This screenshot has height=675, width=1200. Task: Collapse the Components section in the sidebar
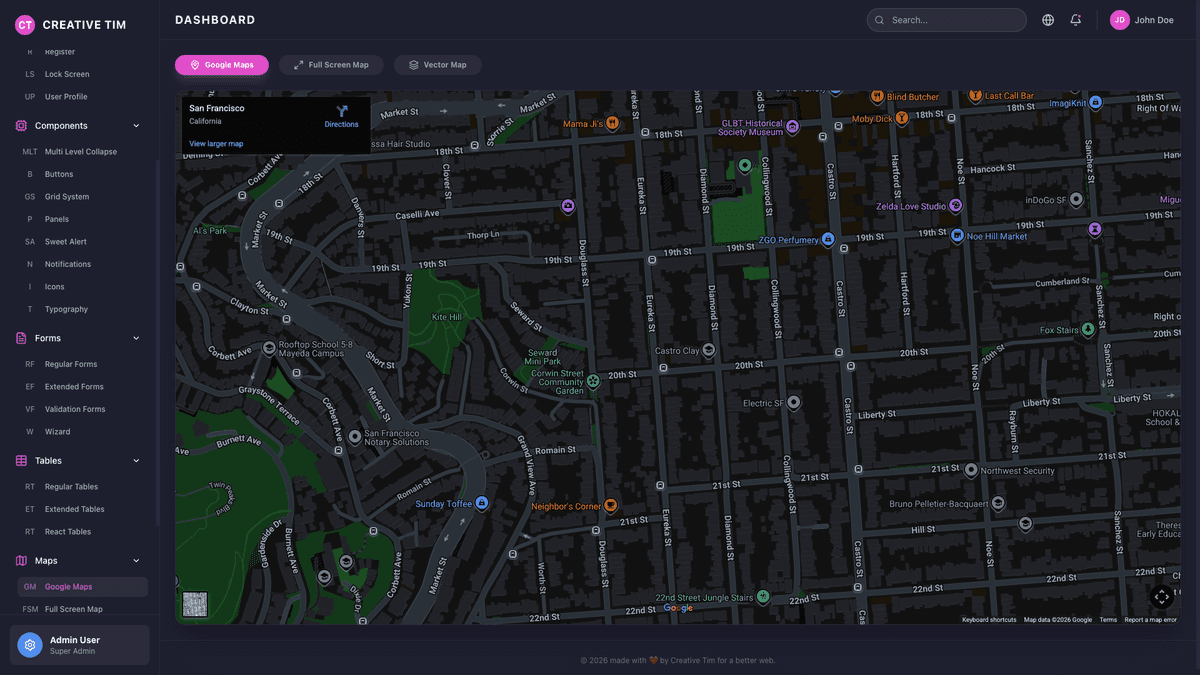tap(136, 125)
